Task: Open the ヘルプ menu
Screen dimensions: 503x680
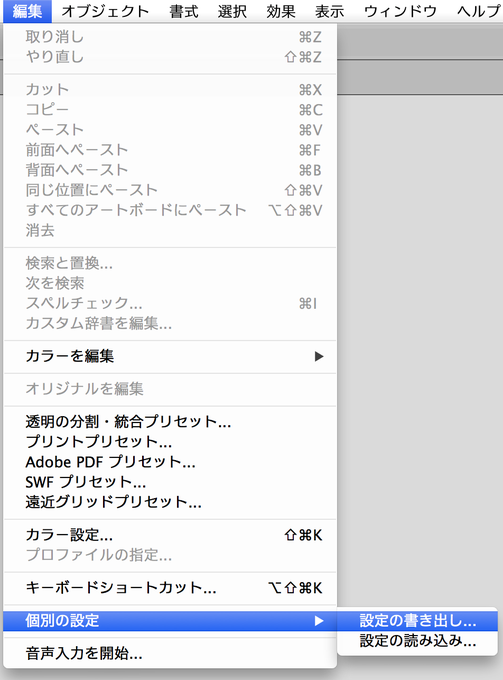Action: pos(478,11)
